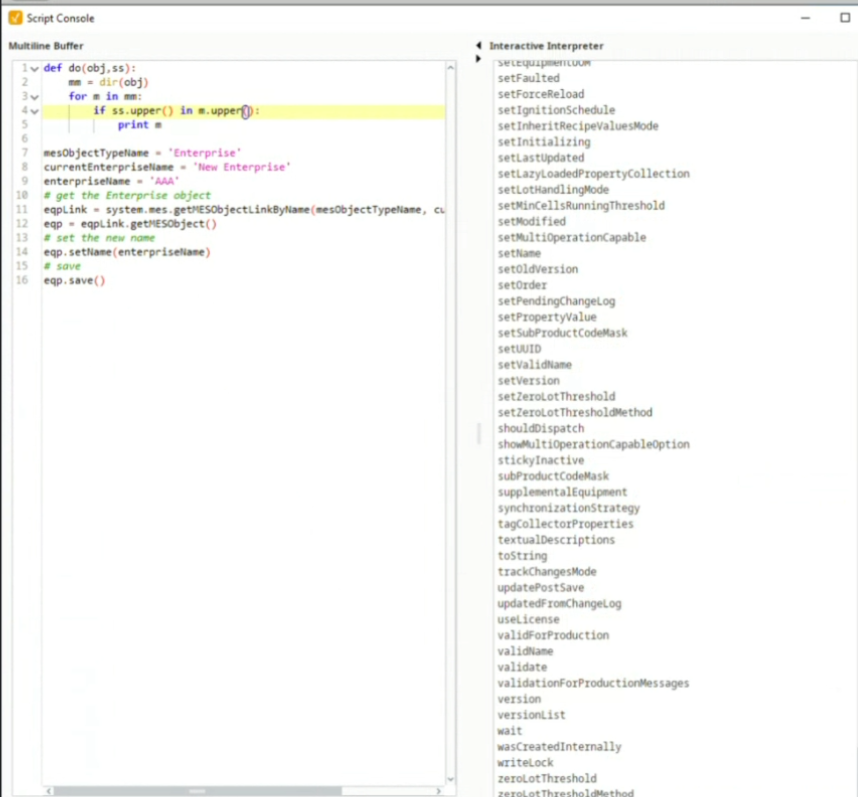Collapse the 'def do(obj,ss)' code fold
Screen dimensions: 858x797
(x=34, y=68)
